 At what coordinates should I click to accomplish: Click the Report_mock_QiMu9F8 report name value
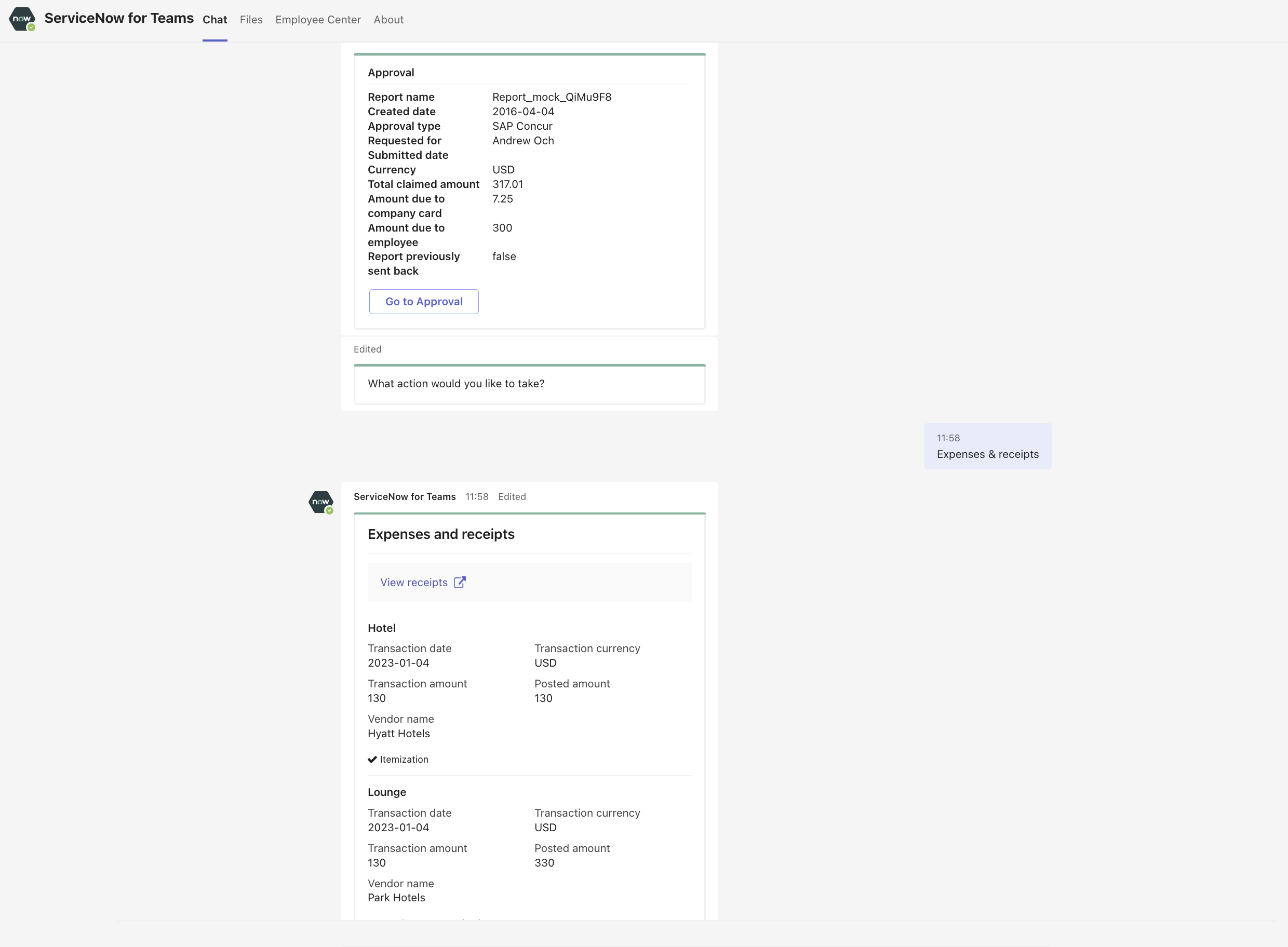552,97
